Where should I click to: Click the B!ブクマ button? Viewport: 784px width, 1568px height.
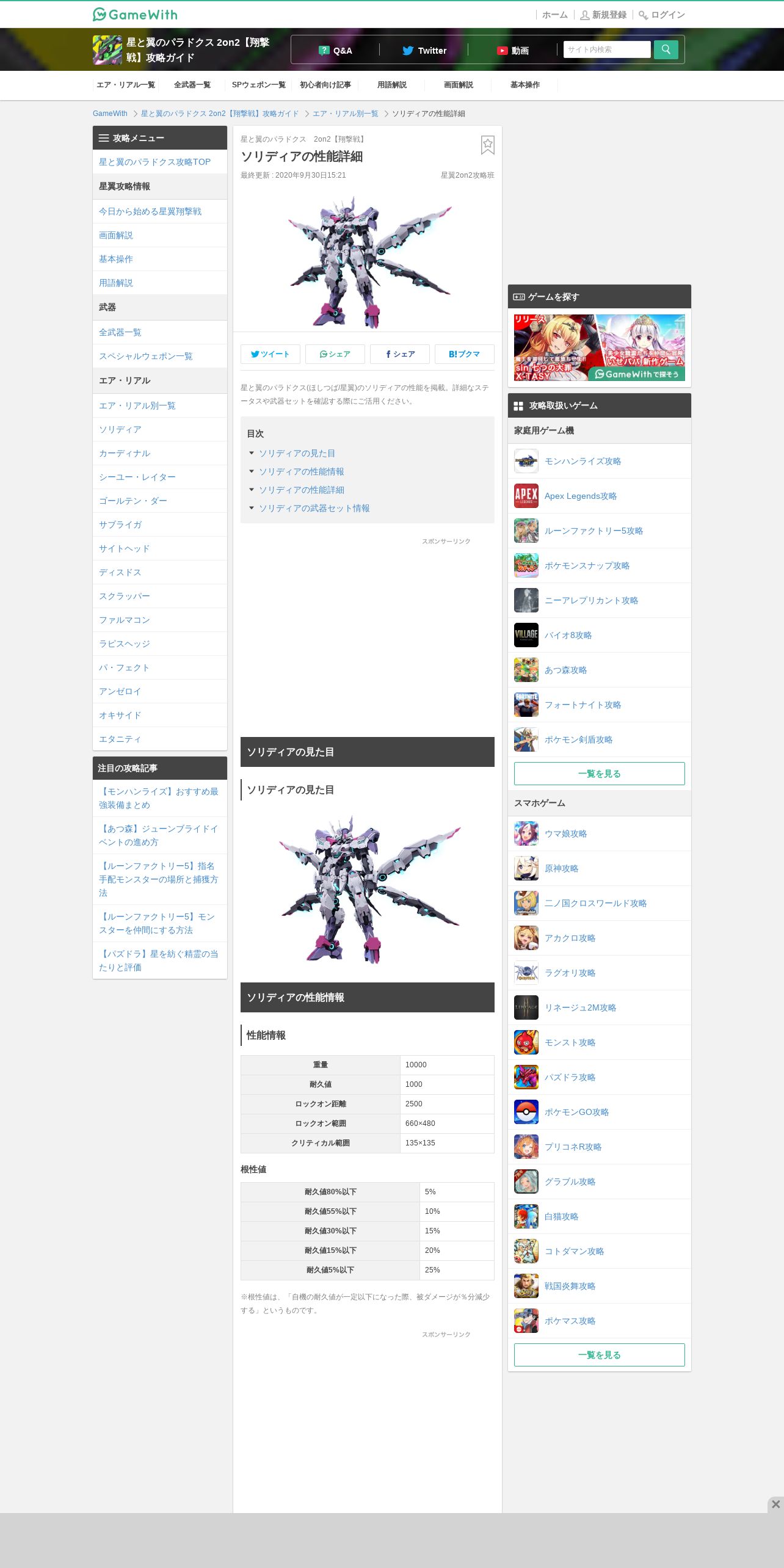click(465, 354)
